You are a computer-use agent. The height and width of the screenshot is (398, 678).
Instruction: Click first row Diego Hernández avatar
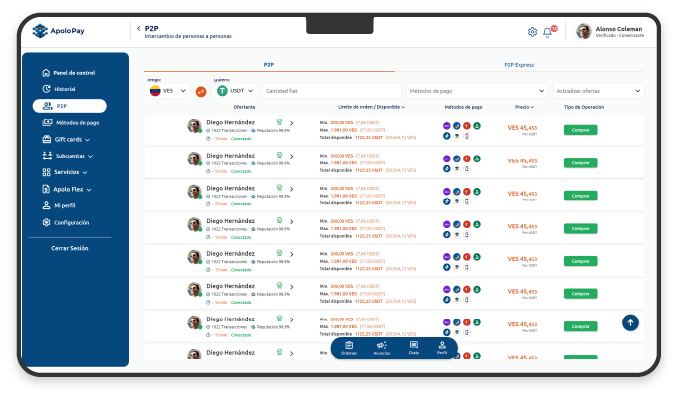(194, 126)
